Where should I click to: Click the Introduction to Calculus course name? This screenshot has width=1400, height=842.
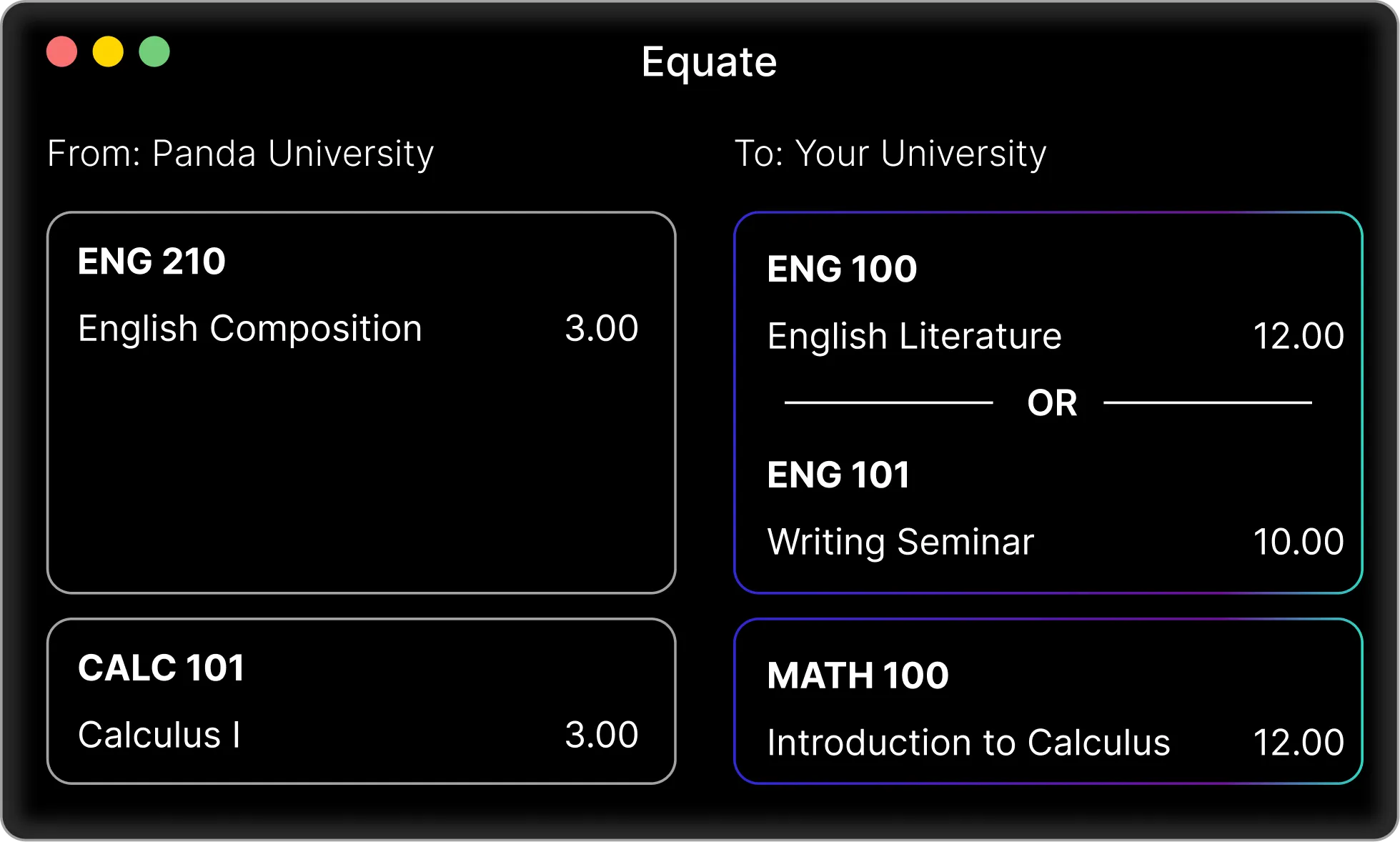pos(968,743)
